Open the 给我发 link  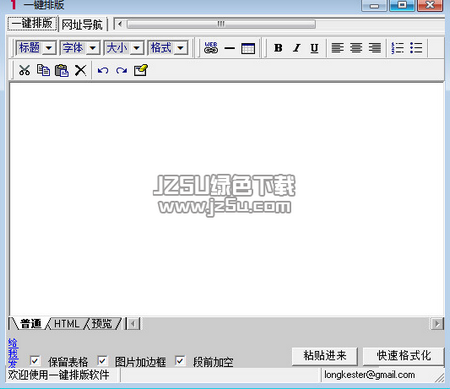point(13,353)
